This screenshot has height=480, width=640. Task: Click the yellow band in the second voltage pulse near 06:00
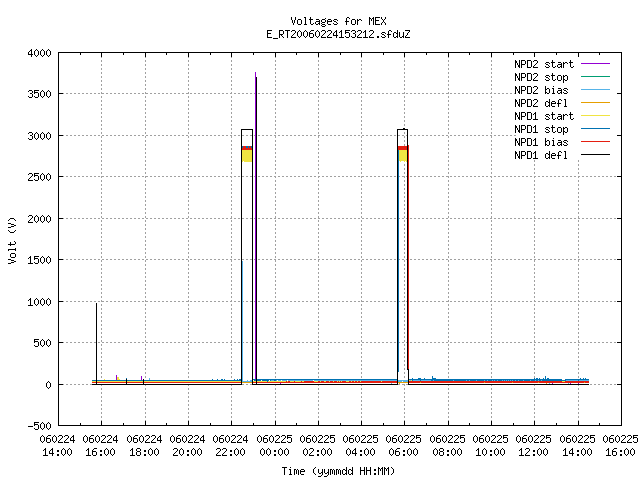coord(403,156)
